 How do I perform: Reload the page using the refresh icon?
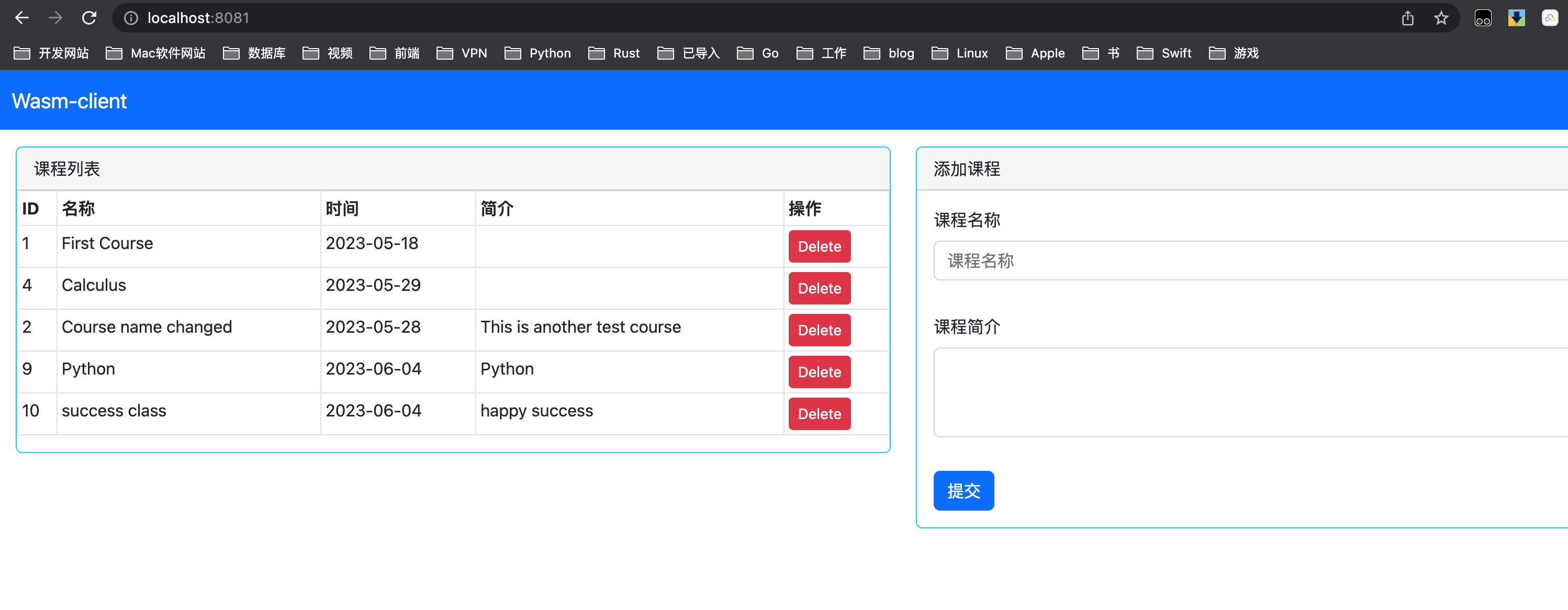click(x=89, y=18)
